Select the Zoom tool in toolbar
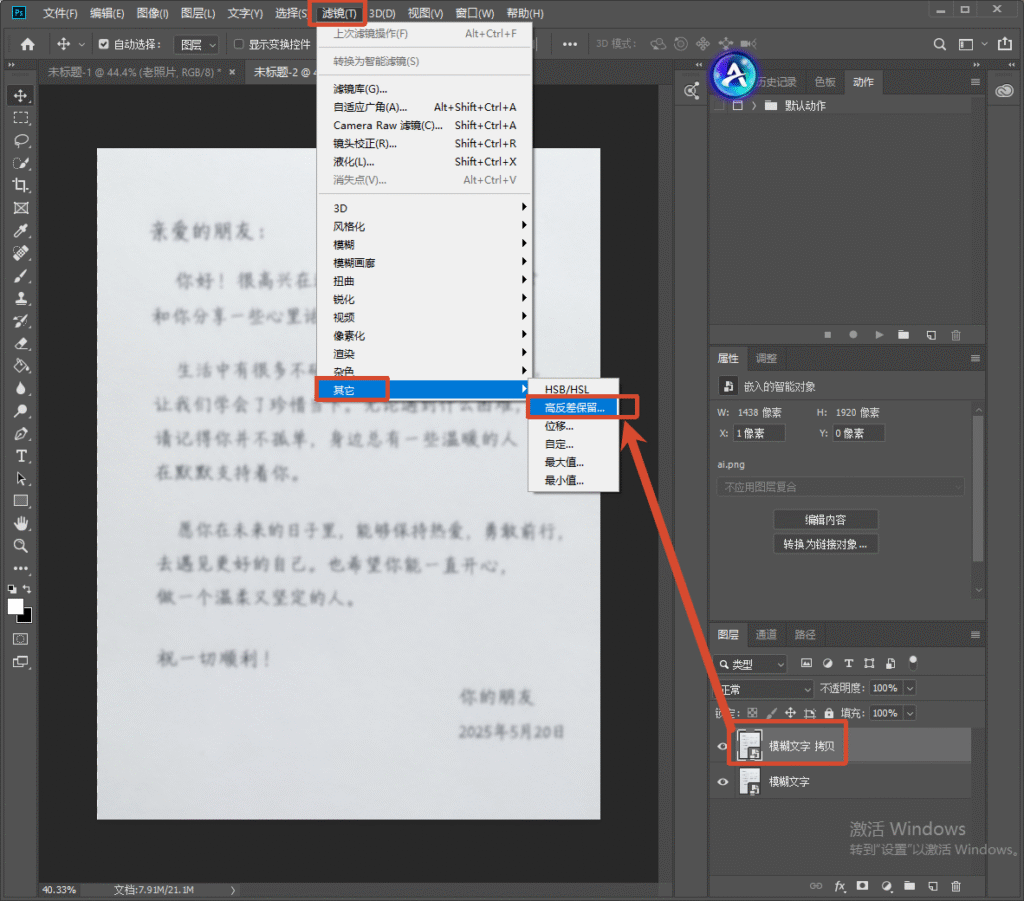This screenshot has width=1024, height=901. [x=21, y=546]
